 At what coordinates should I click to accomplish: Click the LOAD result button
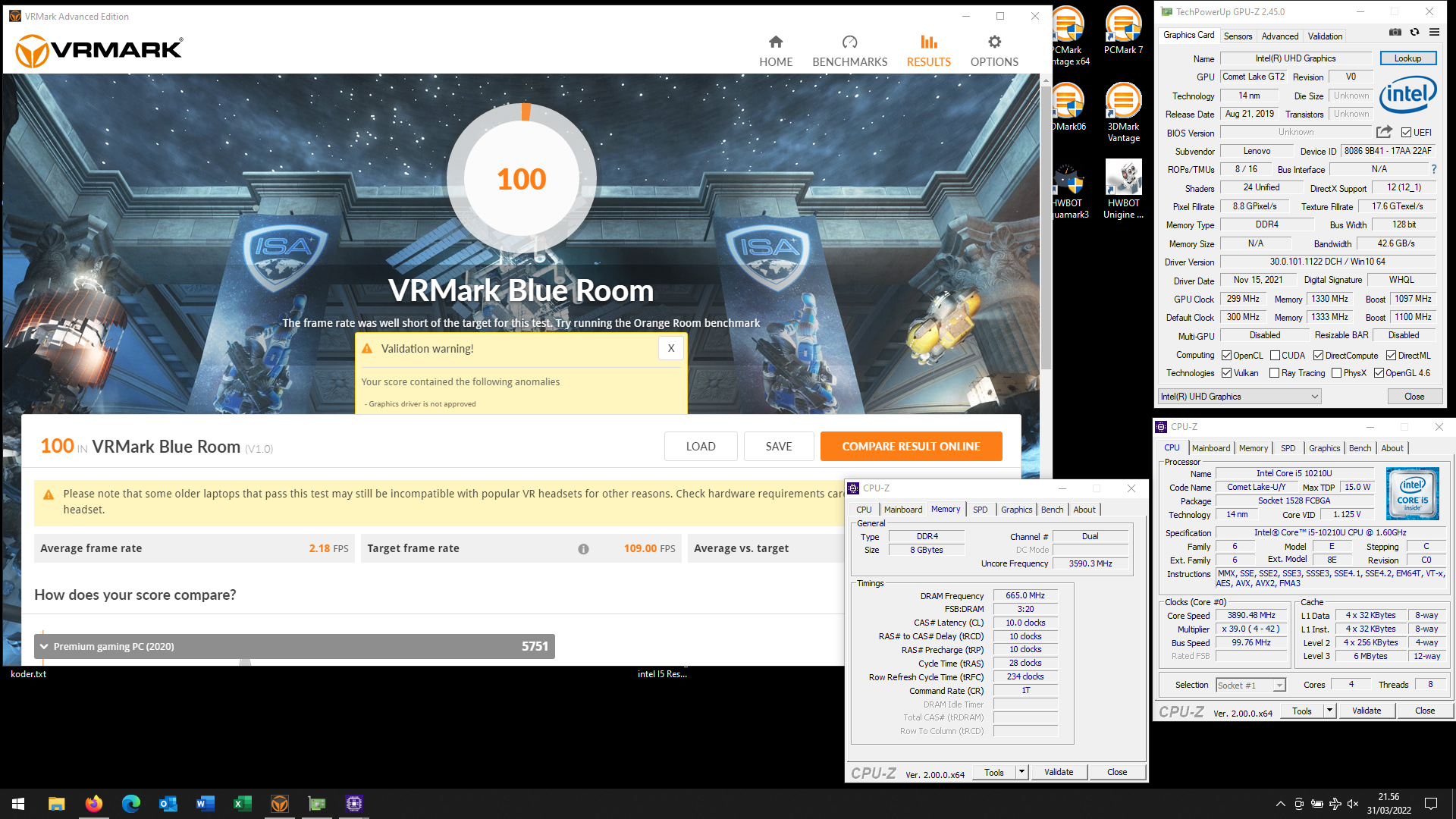click(x=701, y=447)
